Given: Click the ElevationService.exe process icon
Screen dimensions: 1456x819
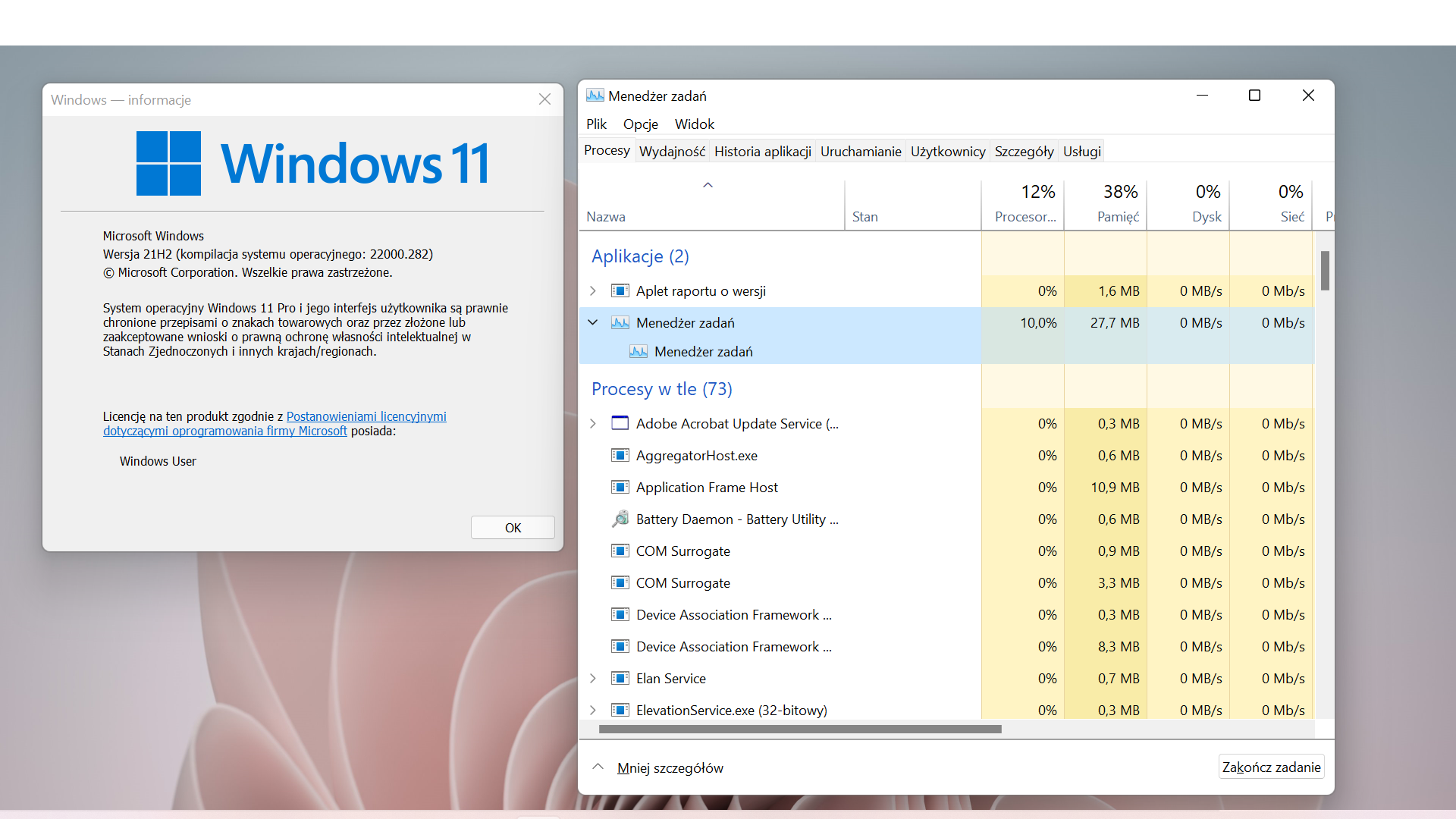Looking at the screenshot, I should click(x=620, y=711).
